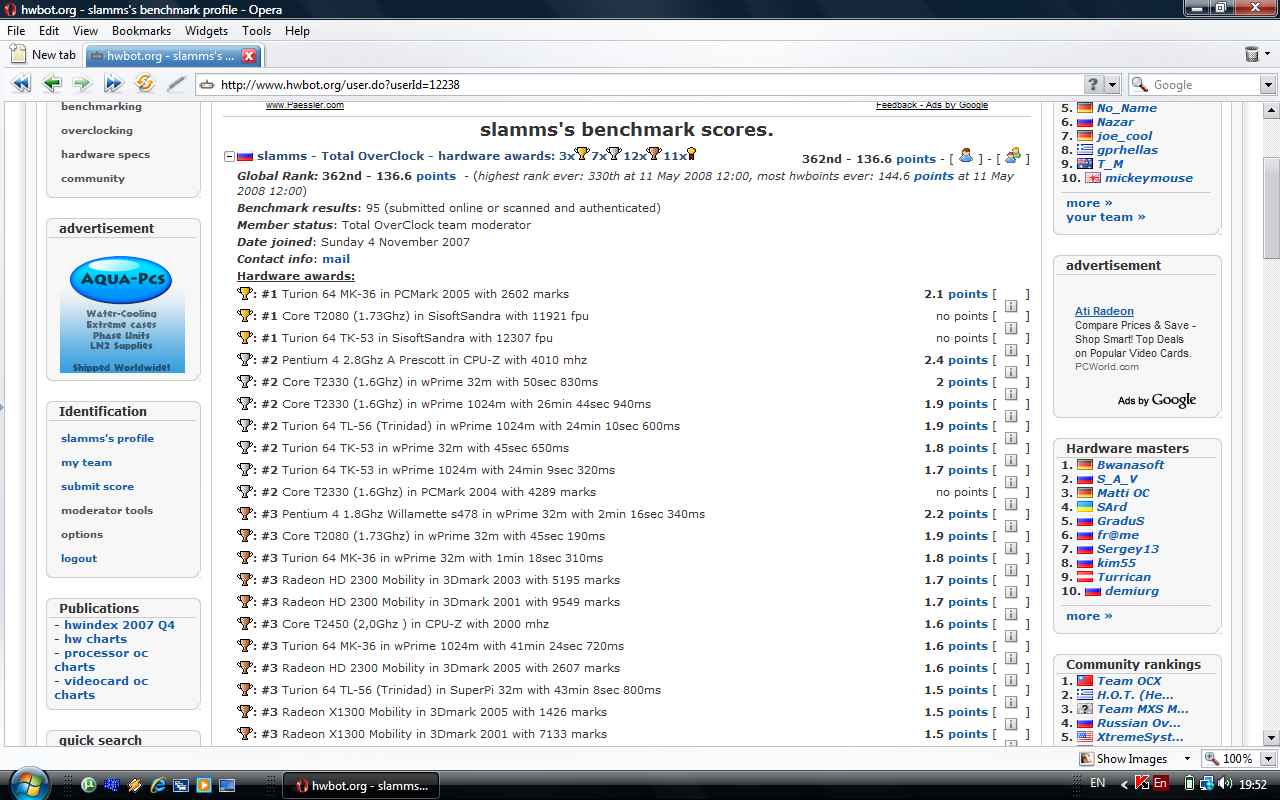Click the your team » link
The width and height of the screenshot is (1280, 800).
coord(1106,217)
